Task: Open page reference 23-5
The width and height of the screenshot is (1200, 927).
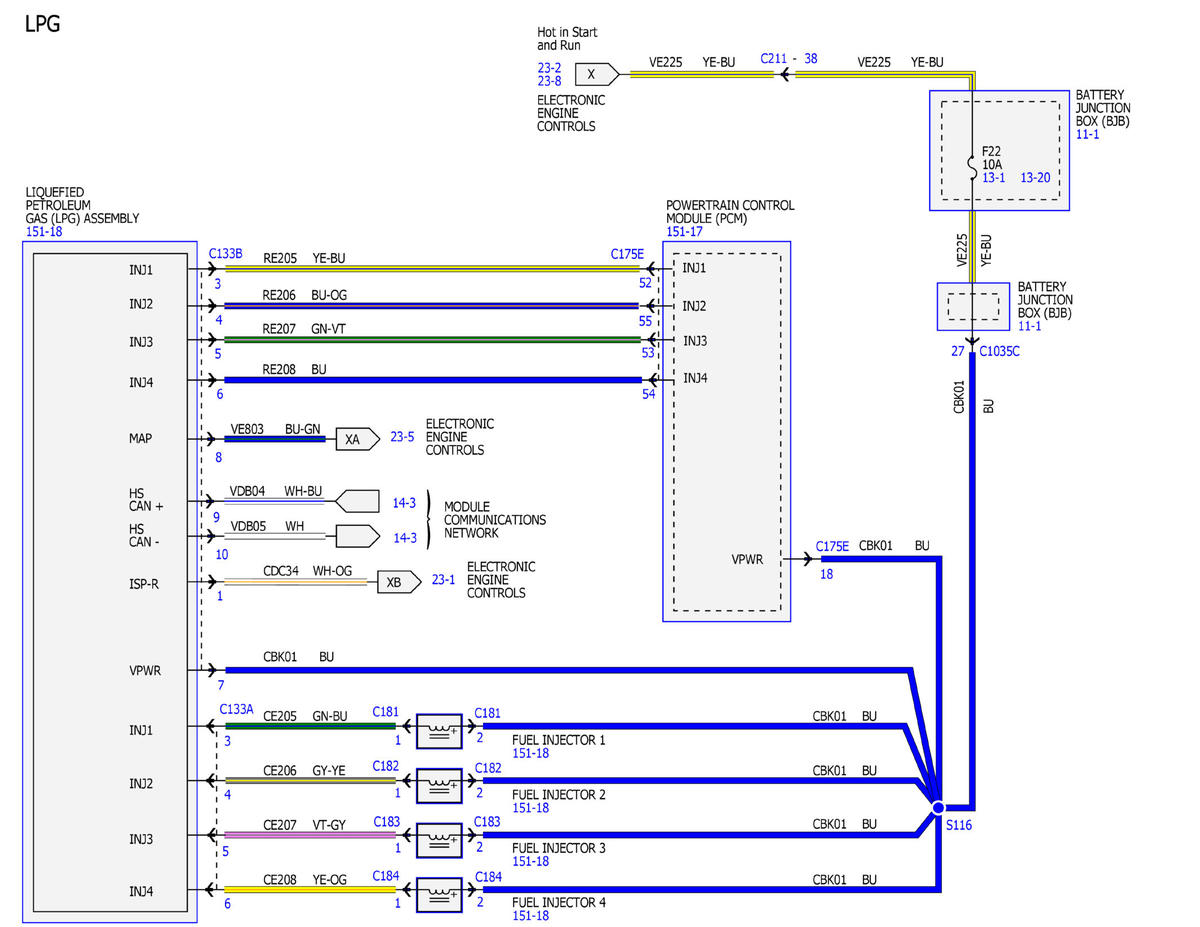Action: point(402,437)
